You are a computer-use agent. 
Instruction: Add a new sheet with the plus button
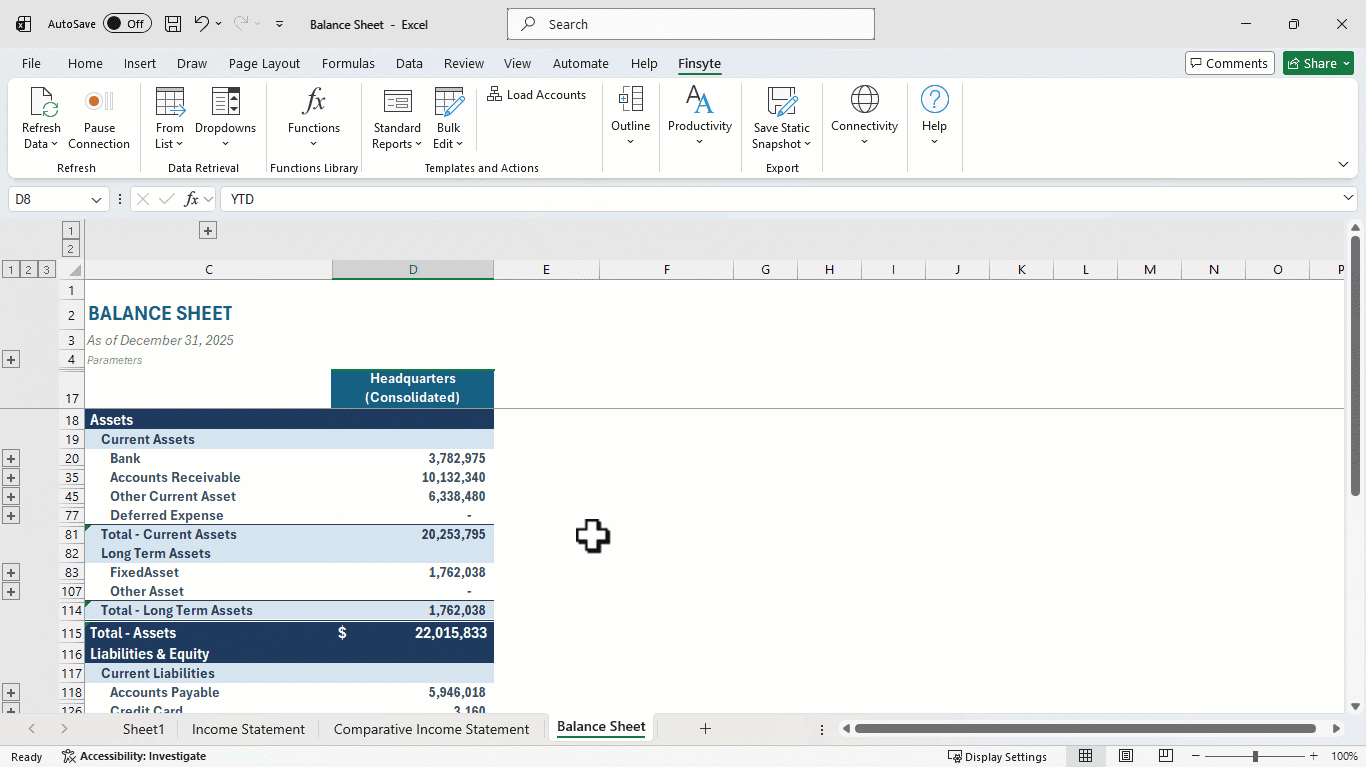click(x=705, y=729)
